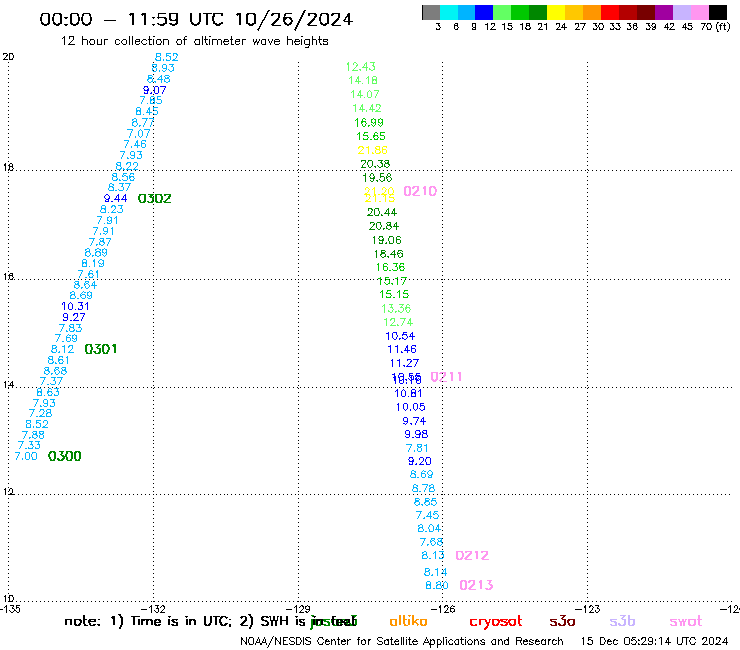Select the wave height reading 12.43

pos(361,67)
